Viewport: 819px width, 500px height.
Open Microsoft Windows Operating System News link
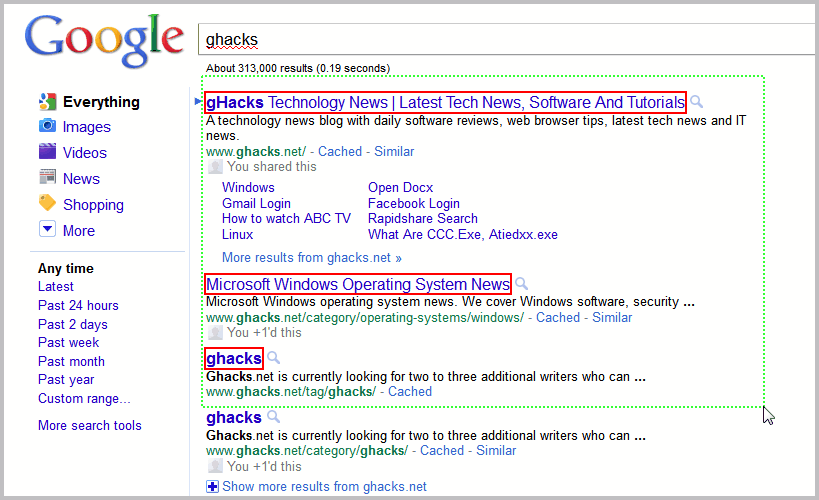pyautogui.click(x=358, y=284)
